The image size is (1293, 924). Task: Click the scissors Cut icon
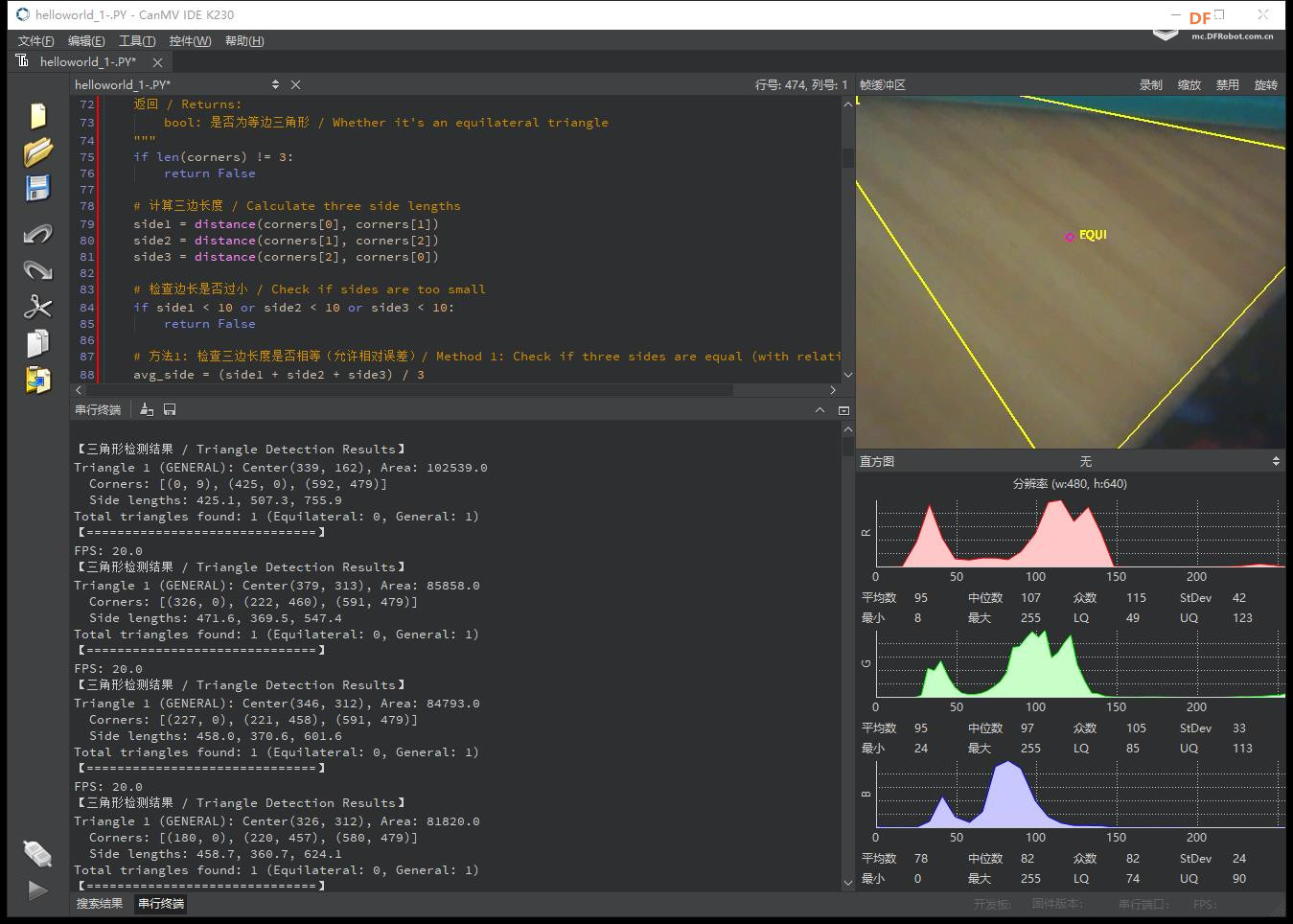tap(37, 307)
